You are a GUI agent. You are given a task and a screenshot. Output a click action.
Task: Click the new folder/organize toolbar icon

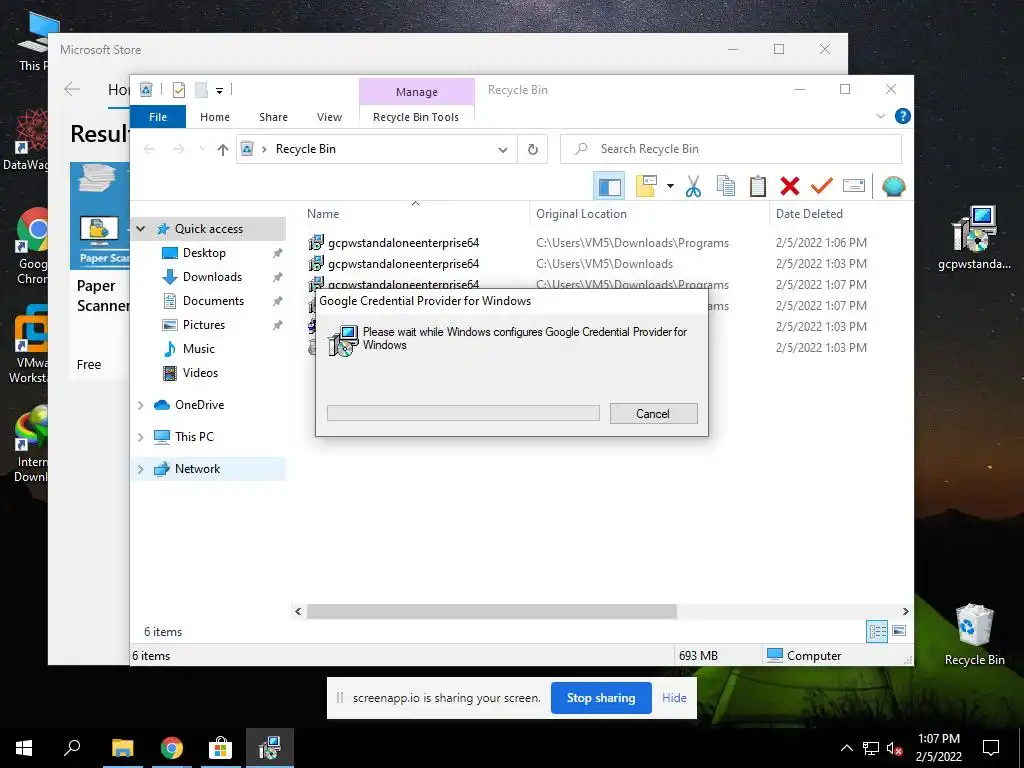[646, 186]
